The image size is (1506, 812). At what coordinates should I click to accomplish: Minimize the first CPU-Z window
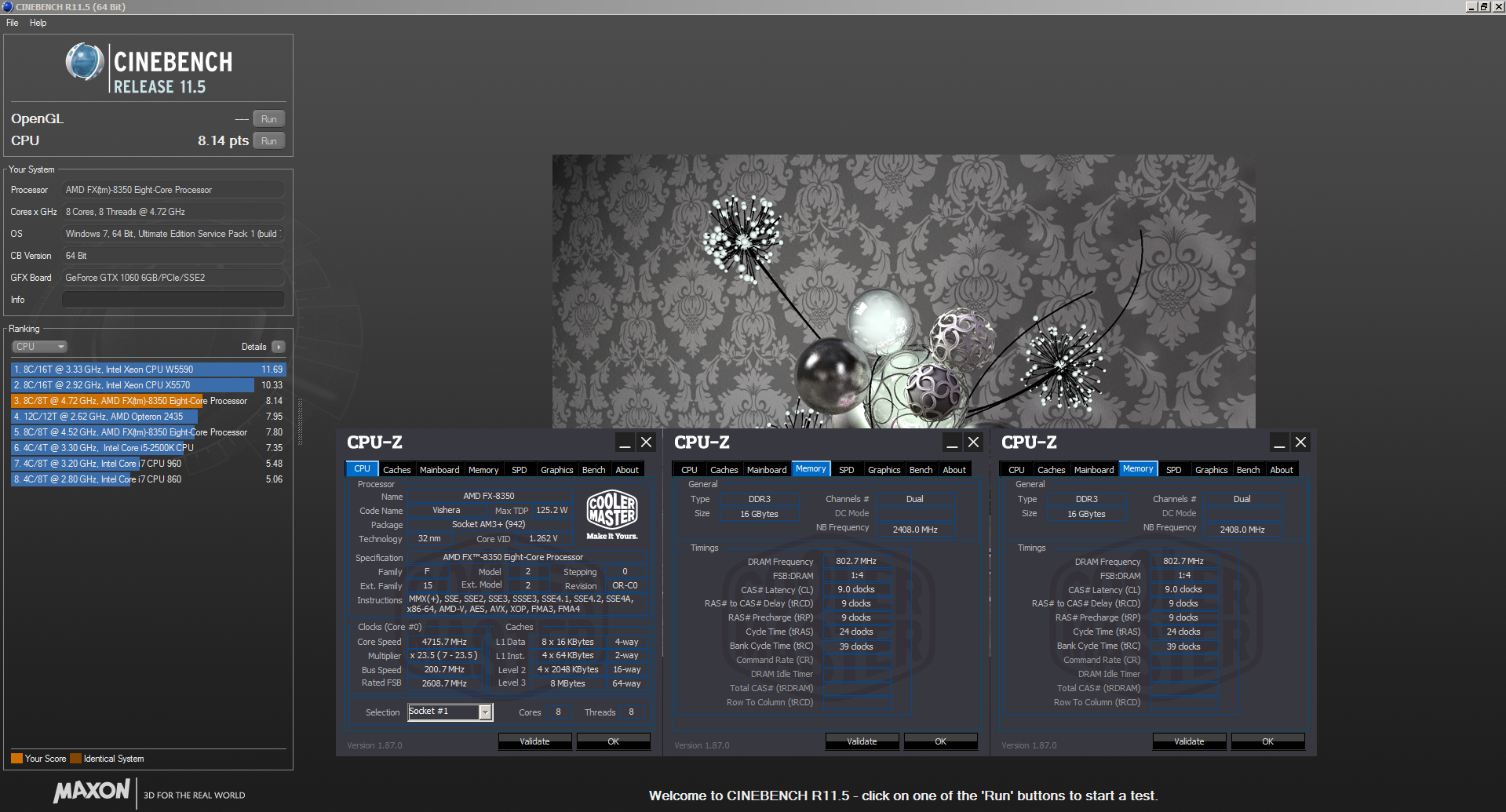(x=625, y=442)
